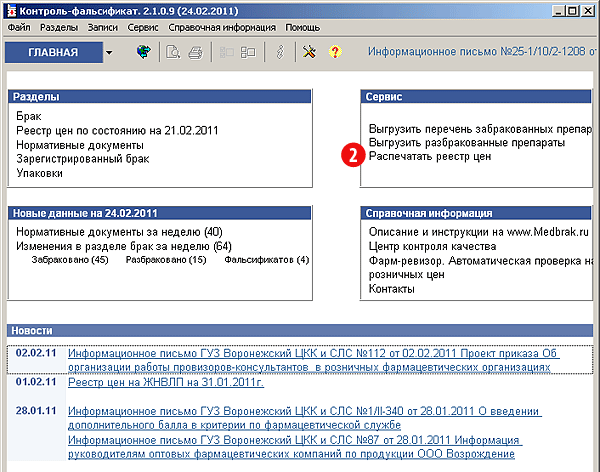Image resolution: width=600 pixels, height=472 pixels.
Task: Open information letter №87 about ООО Возрождение
Action: [x=295, y=447]
